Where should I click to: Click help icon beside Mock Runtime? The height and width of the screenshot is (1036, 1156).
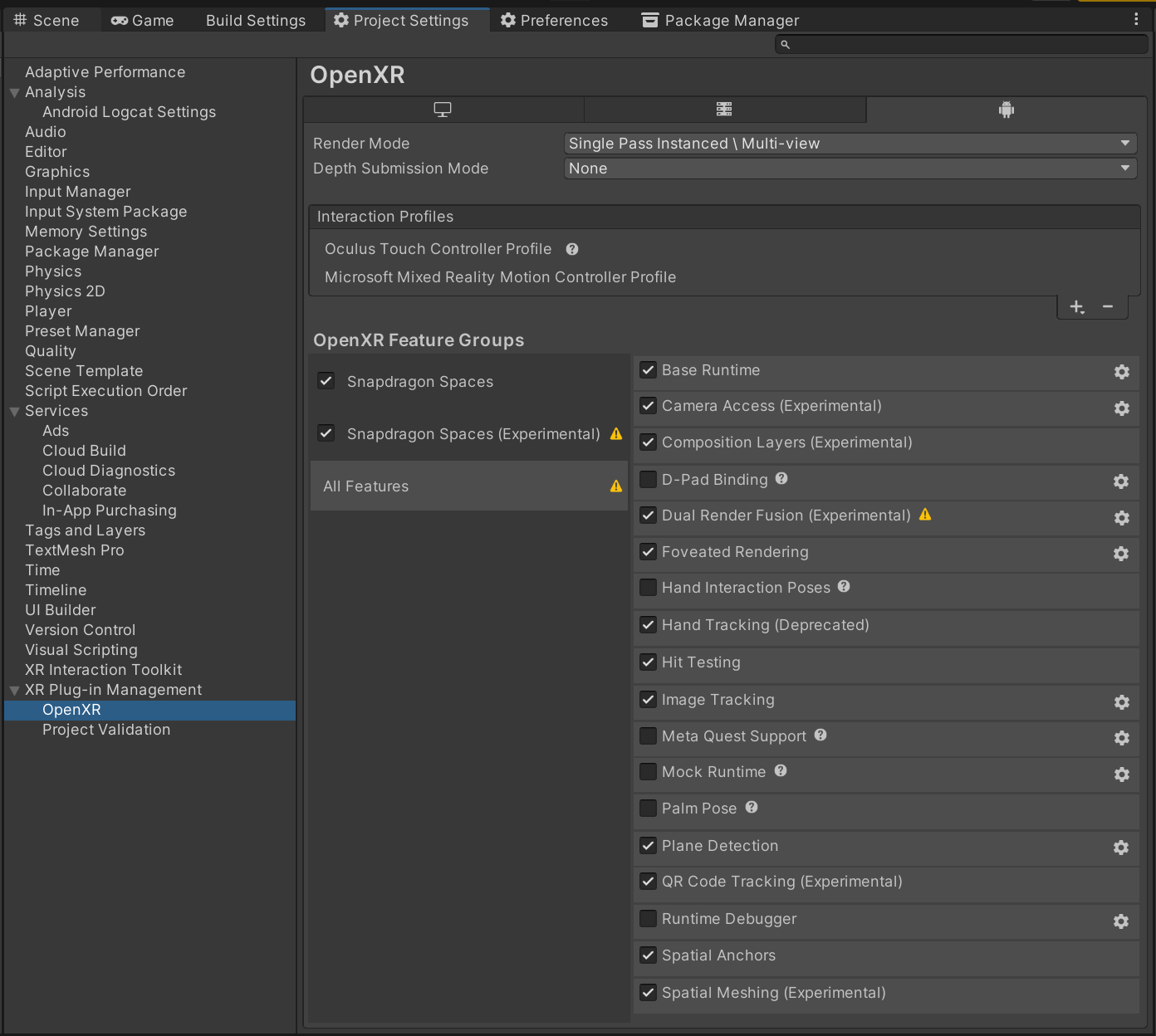coord(781,770)
